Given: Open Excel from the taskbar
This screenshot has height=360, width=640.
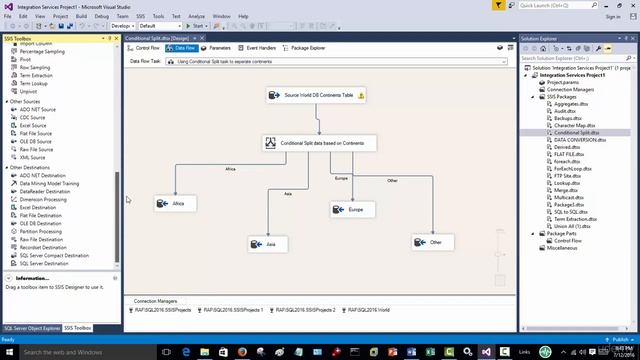Looking at the screenshot, I should point(430,352).
